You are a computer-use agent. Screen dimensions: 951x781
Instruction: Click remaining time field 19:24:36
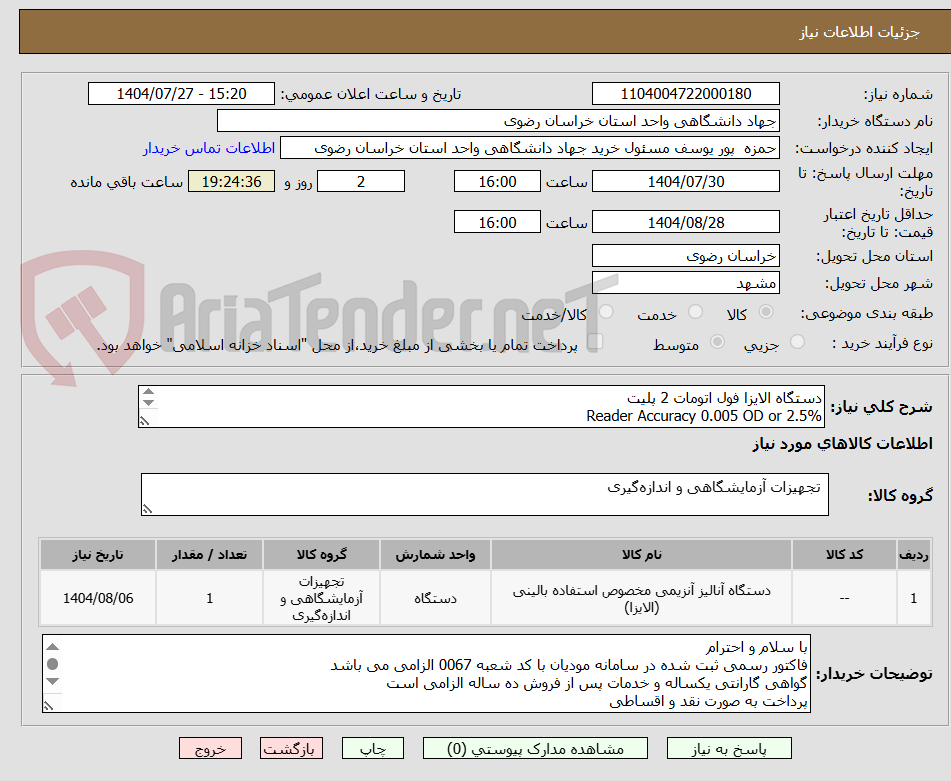(x=231, y=181)
